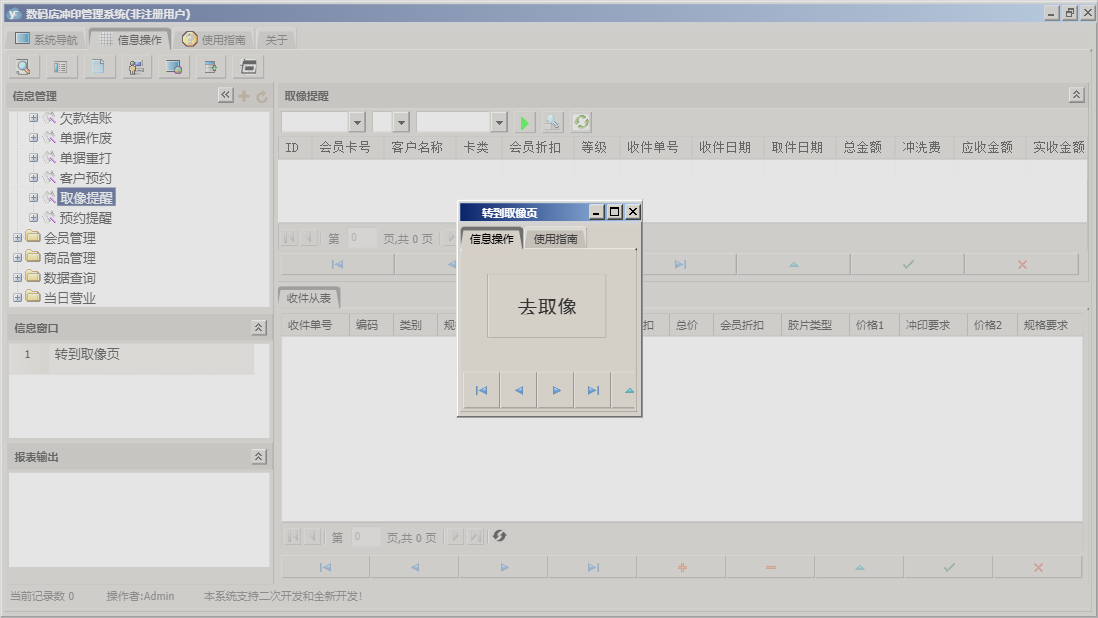Expand the 商品管理 folder node
Viewport: 1098px width, 618px height.
tap(18, 258)
